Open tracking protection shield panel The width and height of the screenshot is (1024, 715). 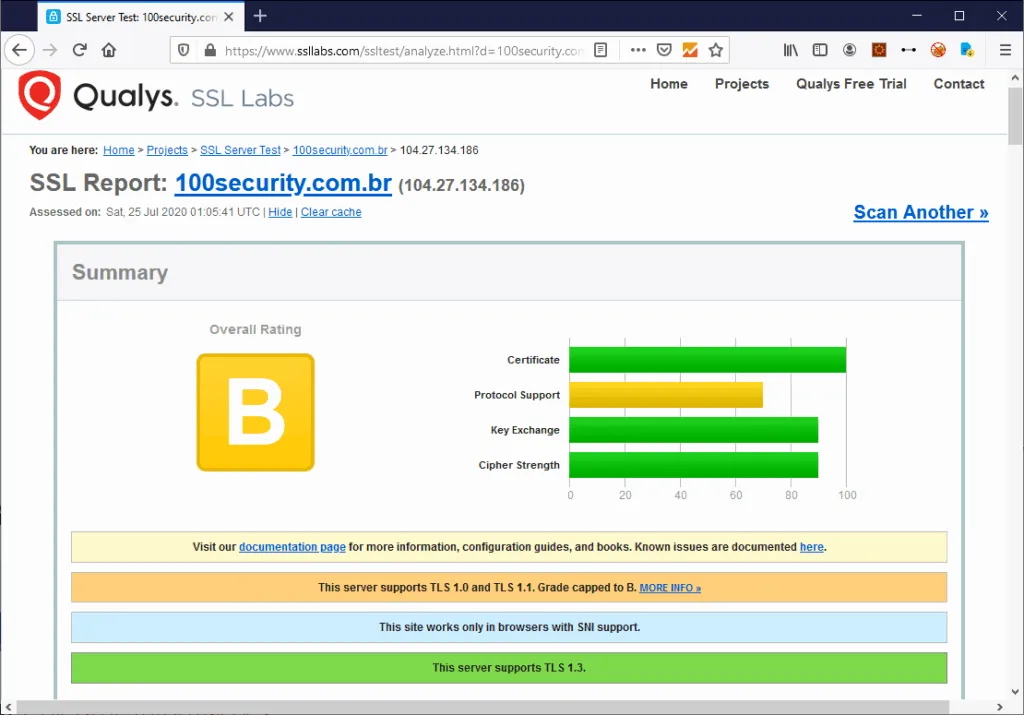184,50
